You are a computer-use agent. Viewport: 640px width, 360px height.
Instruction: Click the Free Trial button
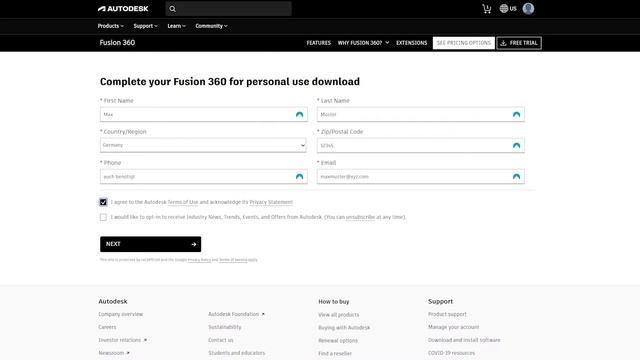519,43
